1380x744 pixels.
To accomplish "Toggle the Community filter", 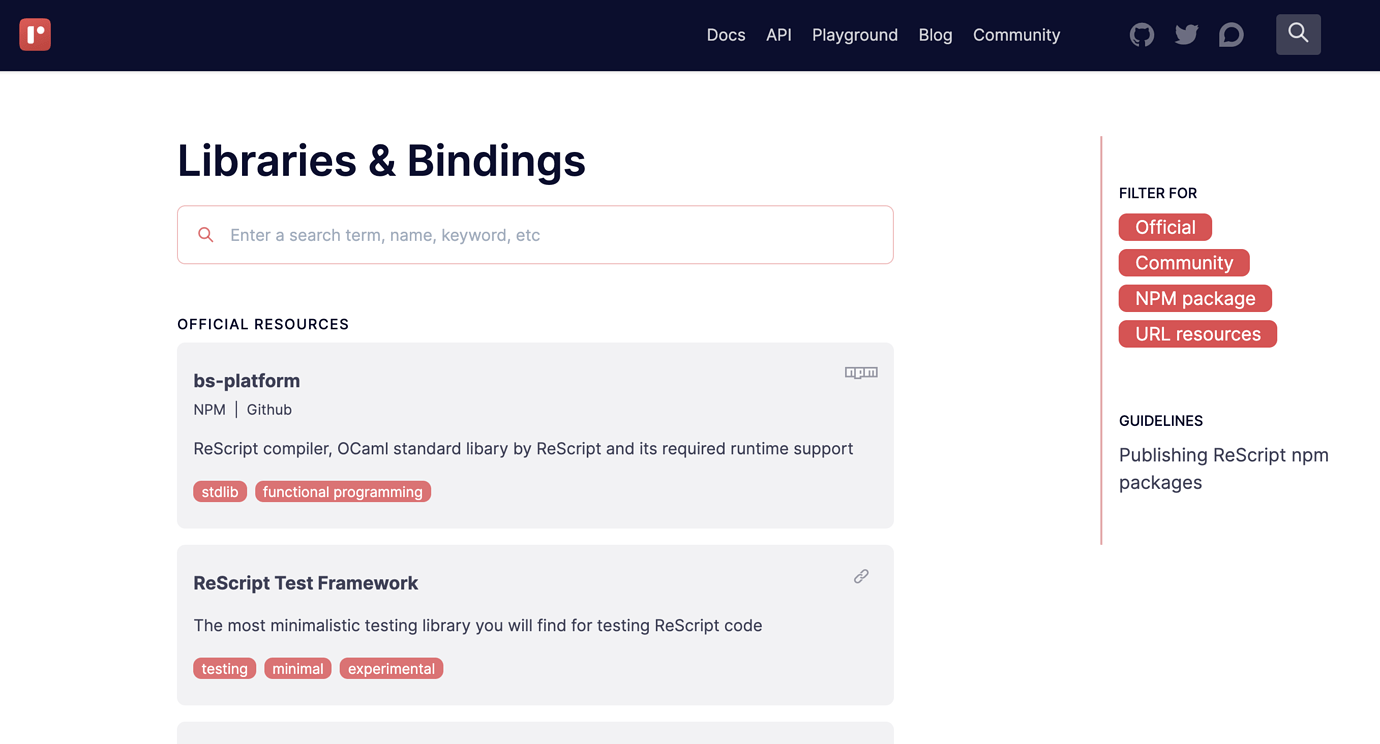I will pos(1184,263).
